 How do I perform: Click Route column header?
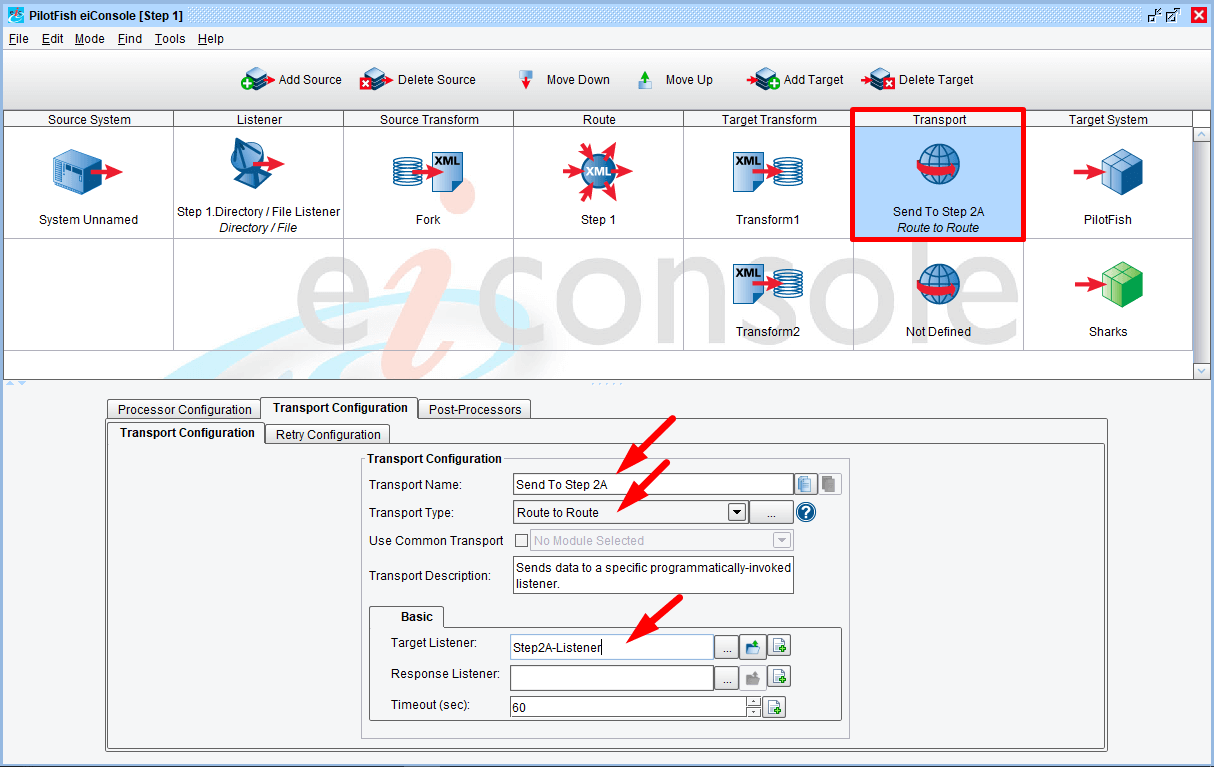click(x=599, y=119)
